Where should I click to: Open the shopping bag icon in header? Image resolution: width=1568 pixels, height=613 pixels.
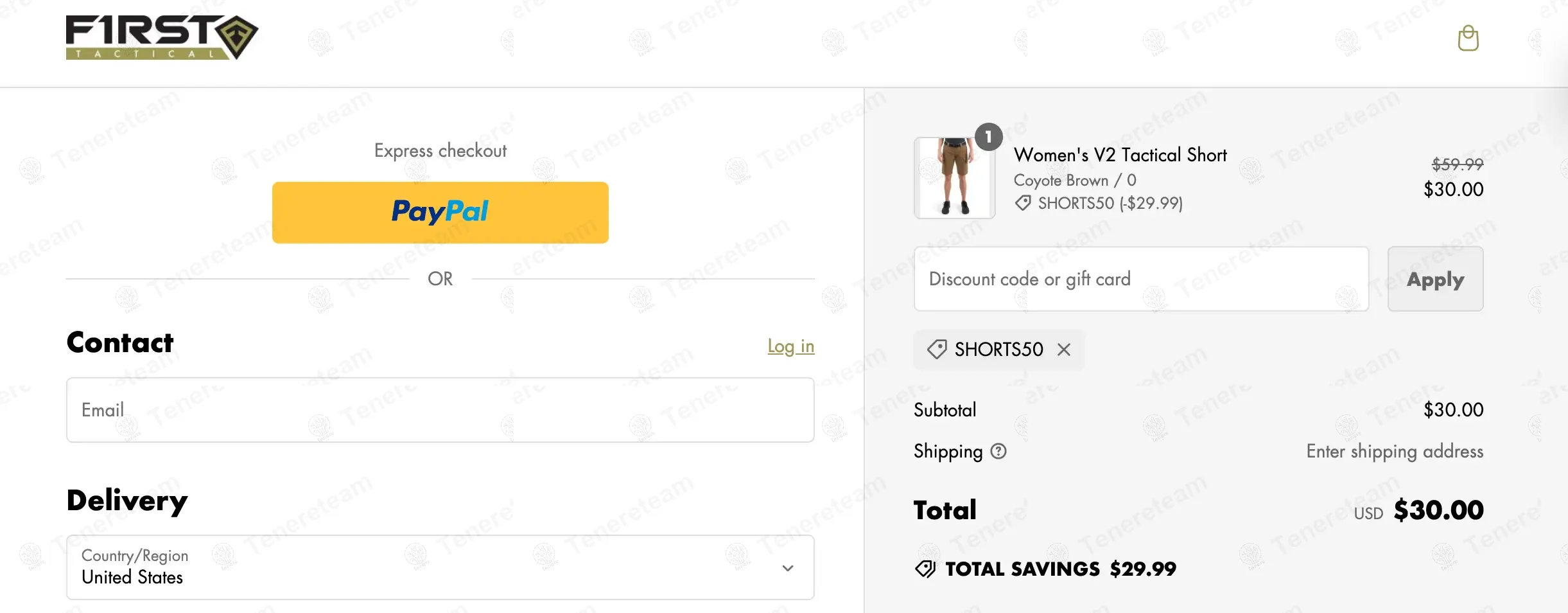(x=1468, y=39)
